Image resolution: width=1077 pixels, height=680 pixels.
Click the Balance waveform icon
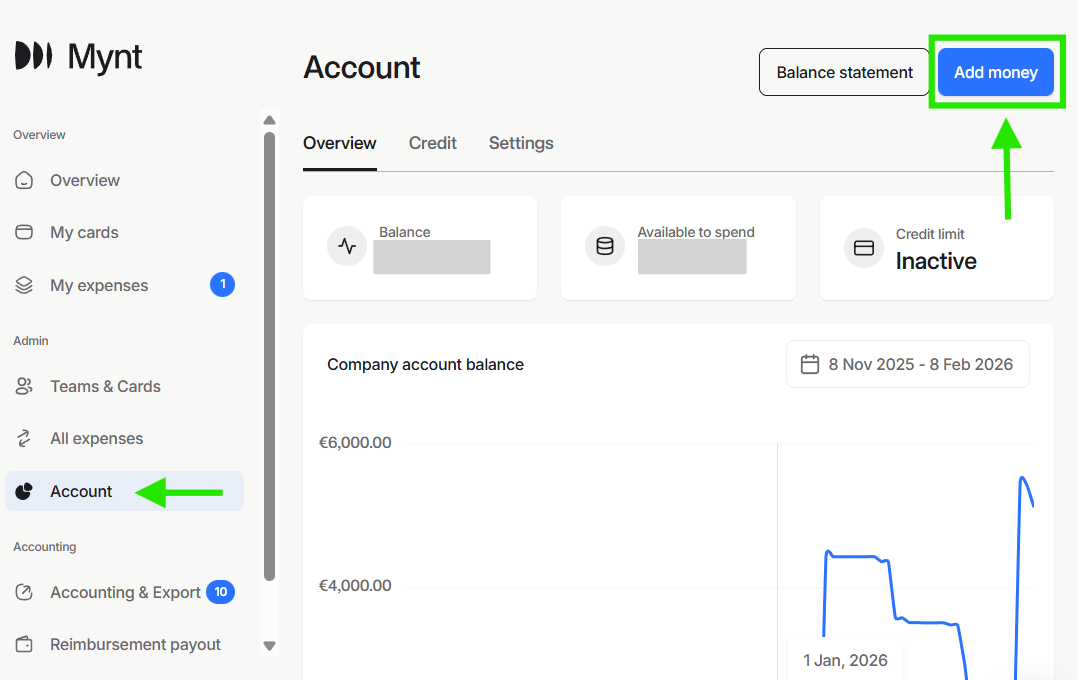(x=347, y=246)
